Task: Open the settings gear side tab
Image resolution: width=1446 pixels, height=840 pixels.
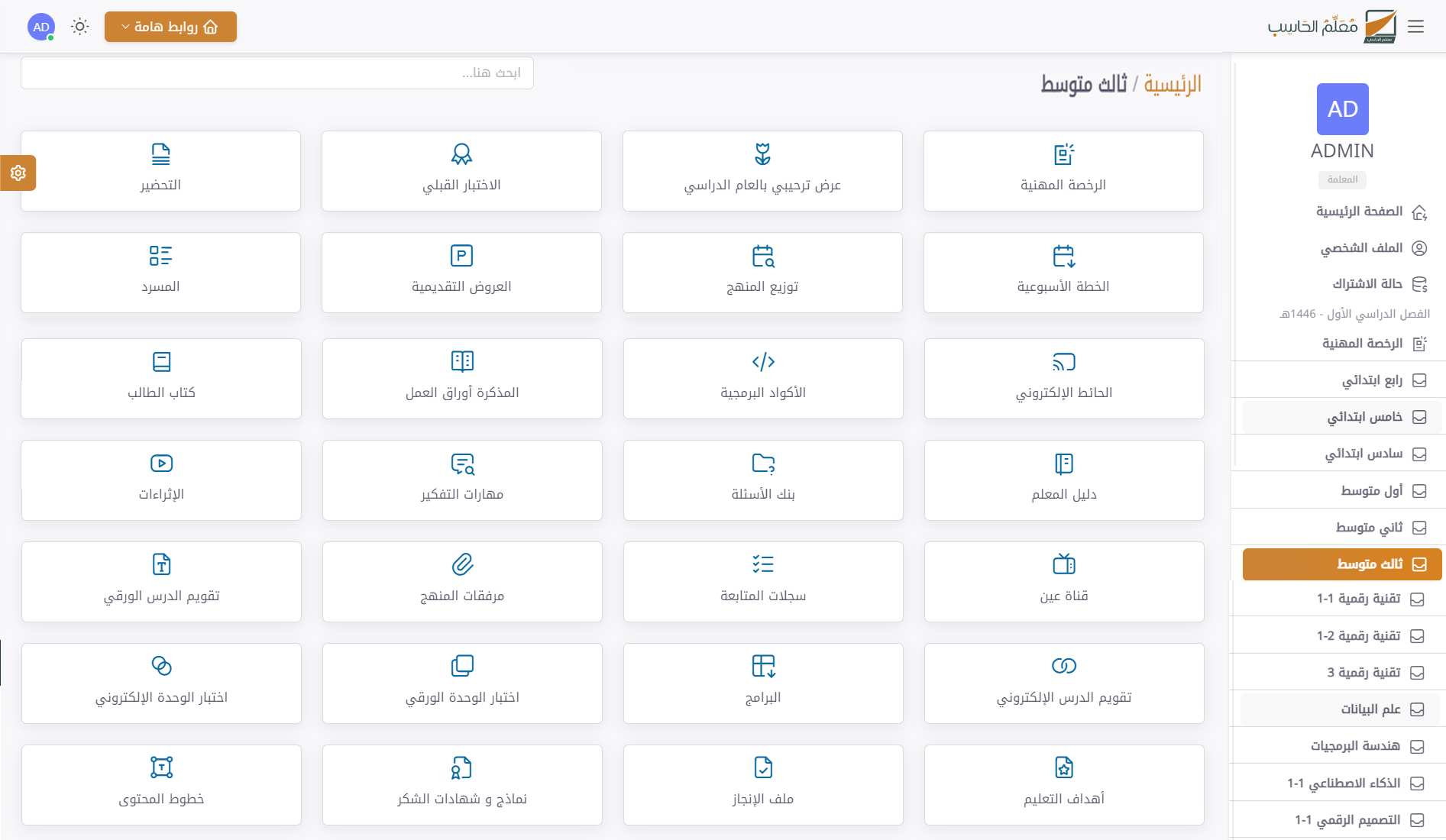Action: (x=18, y=173)
